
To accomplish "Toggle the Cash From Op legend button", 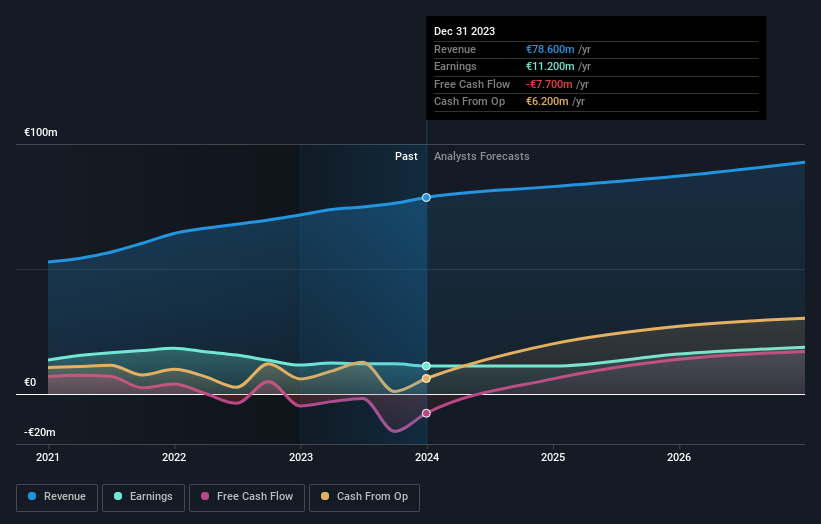I will pyautogui.click(x=364, y=497).
